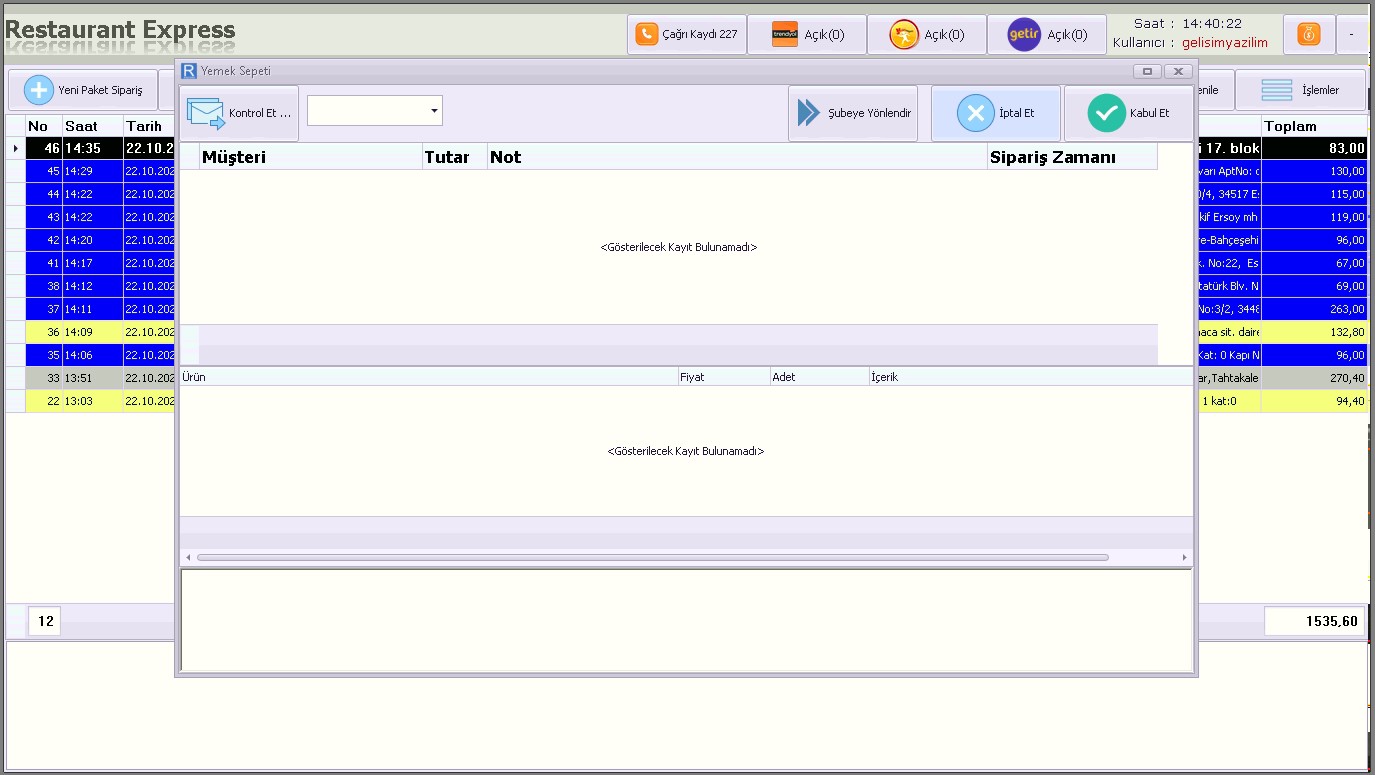Open the İşlemler menu button
The width and height of the screenshot is (1375, 775).
click(1300, 90)
